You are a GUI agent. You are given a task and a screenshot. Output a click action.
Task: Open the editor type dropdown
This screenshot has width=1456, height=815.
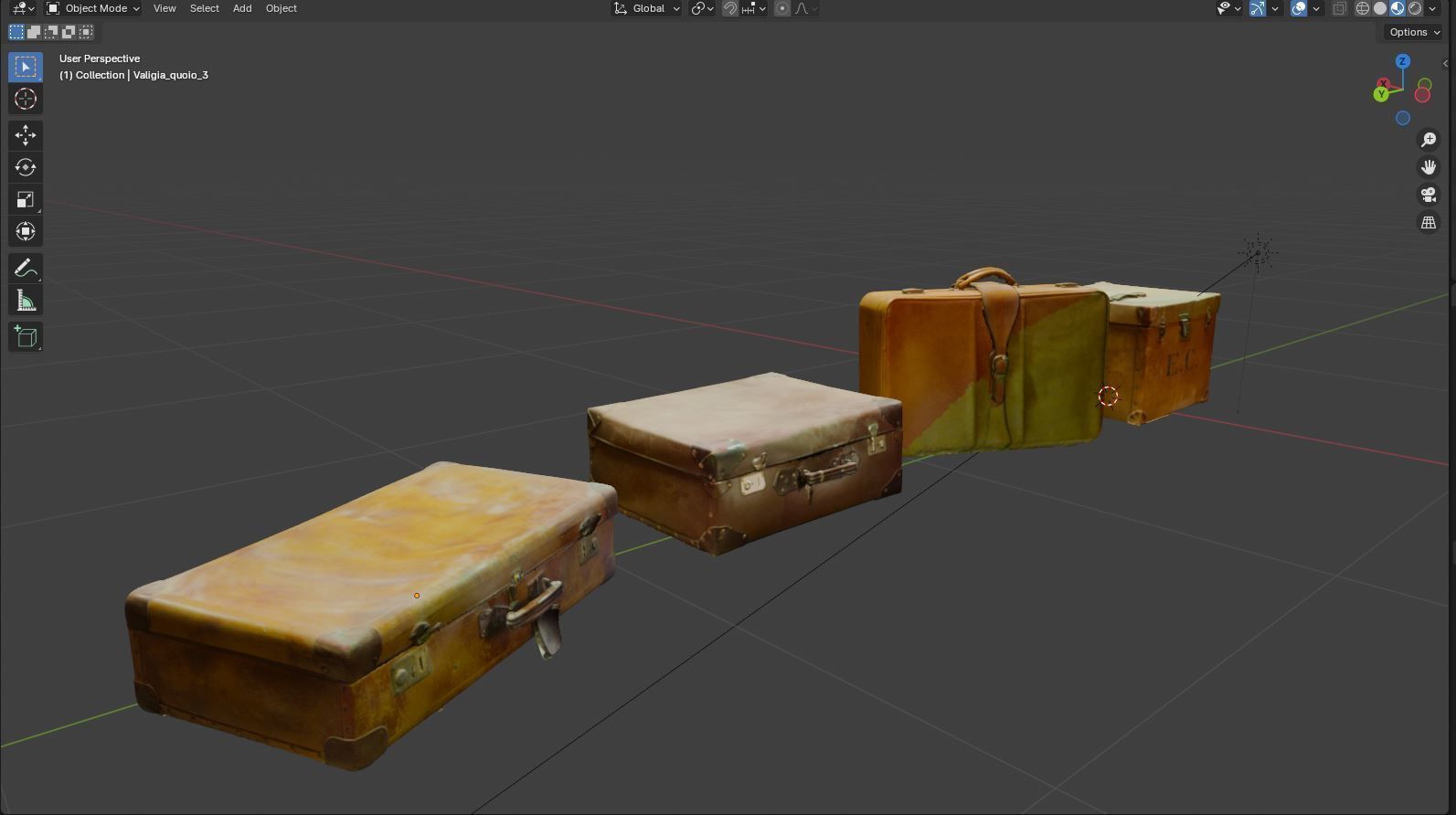22,8
